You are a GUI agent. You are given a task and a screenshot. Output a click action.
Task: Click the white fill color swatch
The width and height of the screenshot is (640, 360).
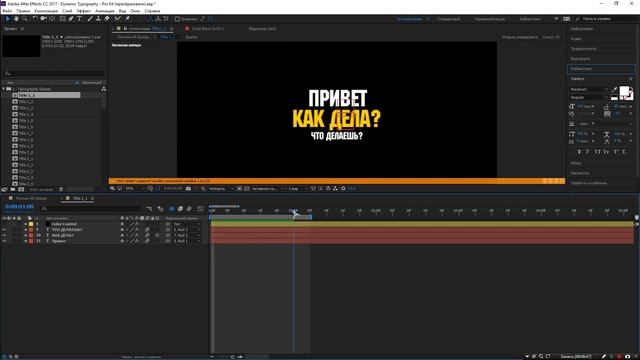pos(624,91)
